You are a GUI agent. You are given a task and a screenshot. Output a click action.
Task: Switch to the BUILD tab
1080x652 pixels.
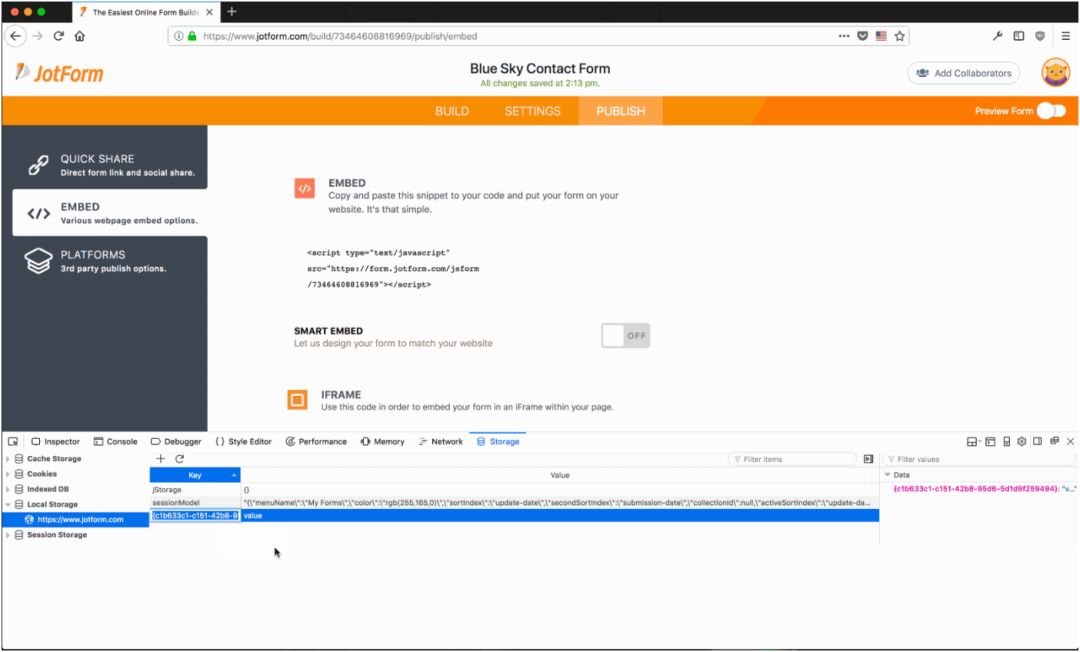pos(452,111)
